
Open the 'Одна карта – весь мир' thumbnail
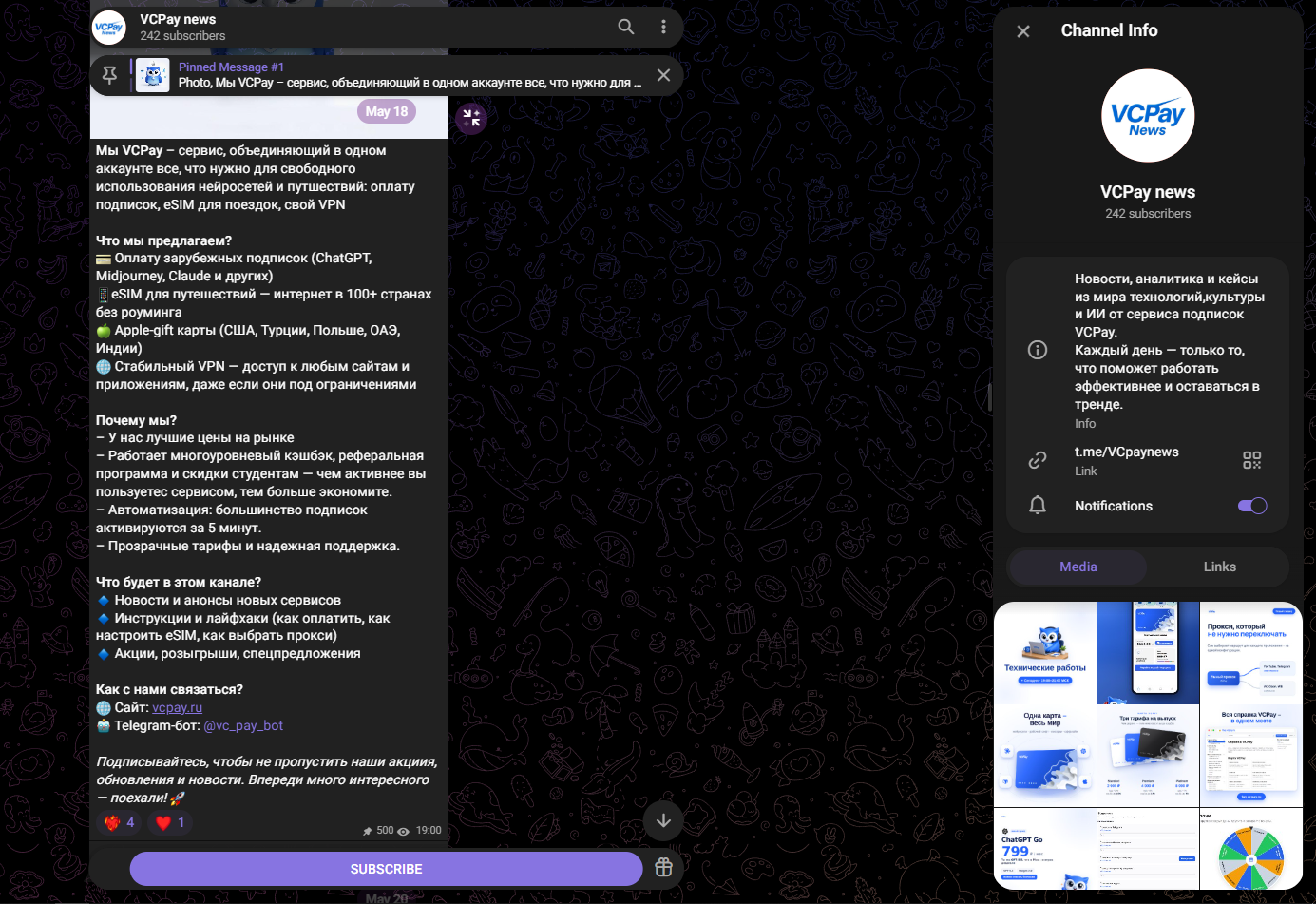point(1045,756)
